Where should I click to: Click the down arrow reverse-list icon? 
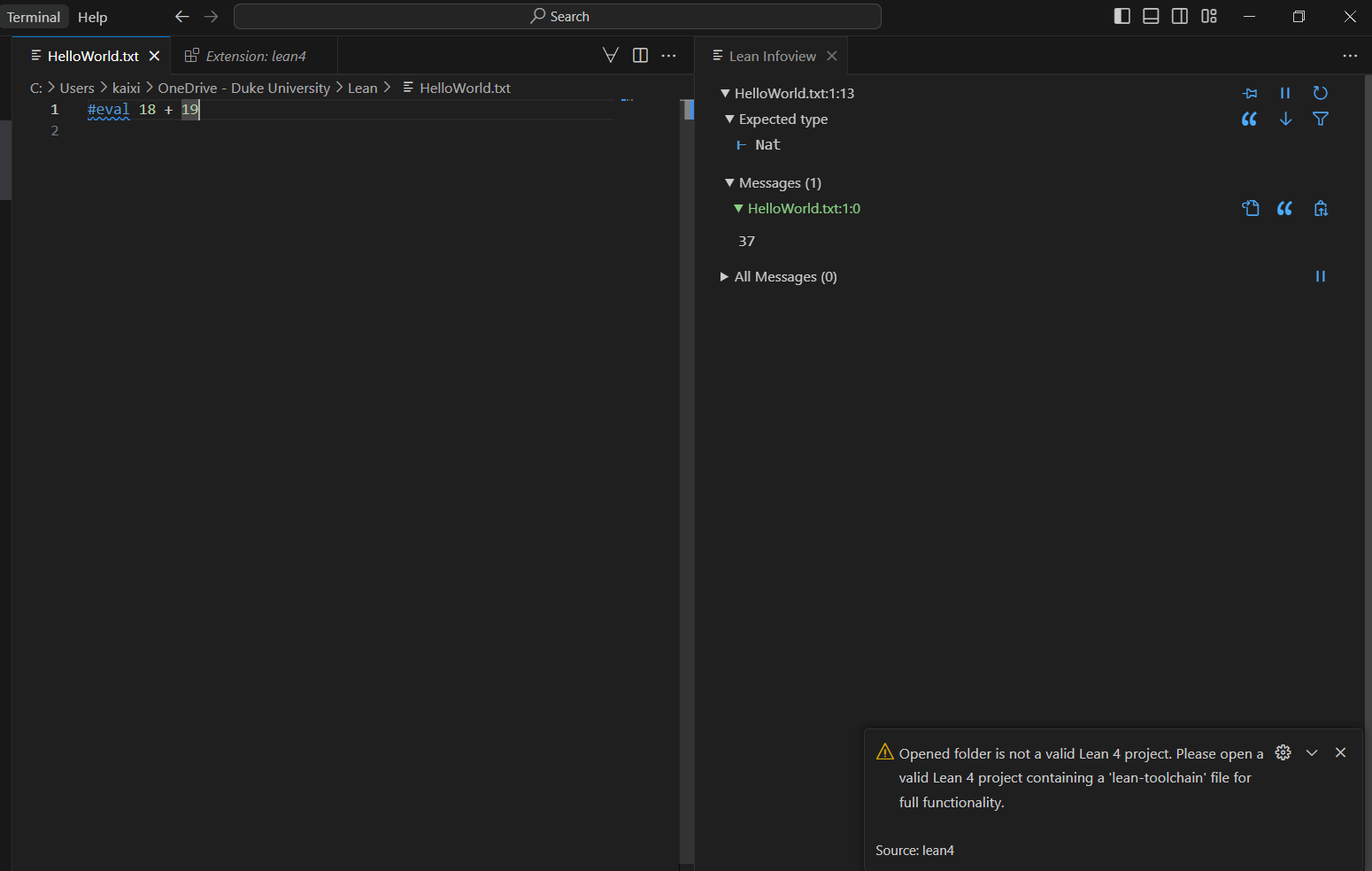1285,119
